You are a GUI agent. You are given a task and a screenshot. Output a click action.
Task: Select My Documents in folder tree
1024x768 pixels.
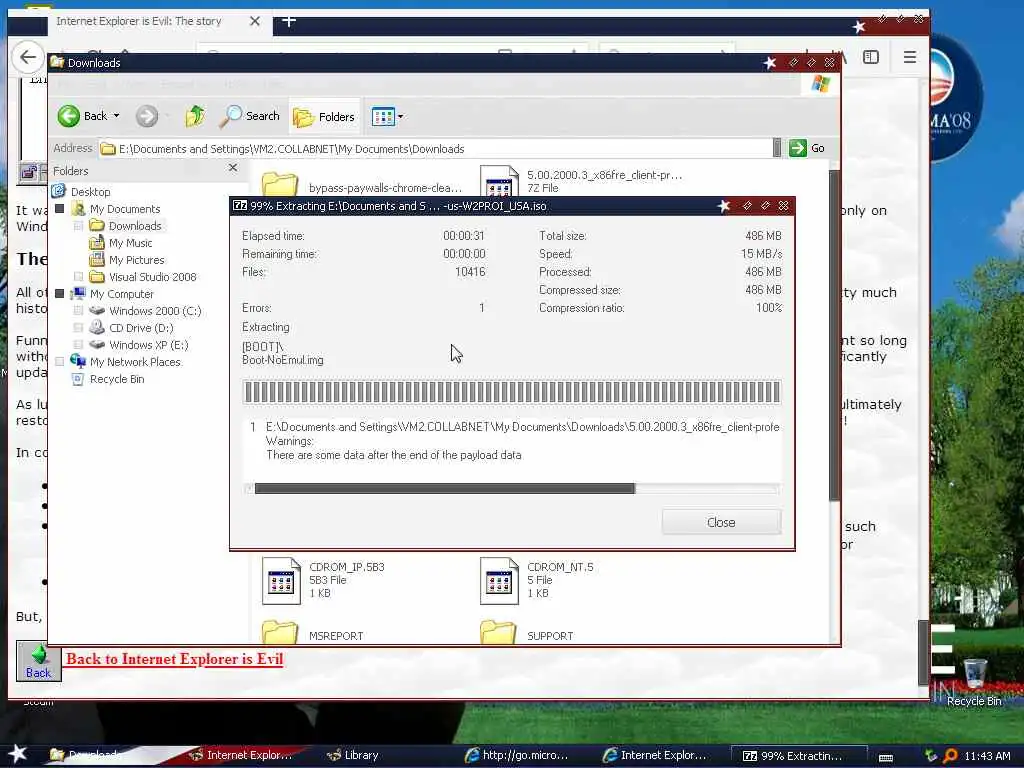pyautogui.click(x=125, y=209)
